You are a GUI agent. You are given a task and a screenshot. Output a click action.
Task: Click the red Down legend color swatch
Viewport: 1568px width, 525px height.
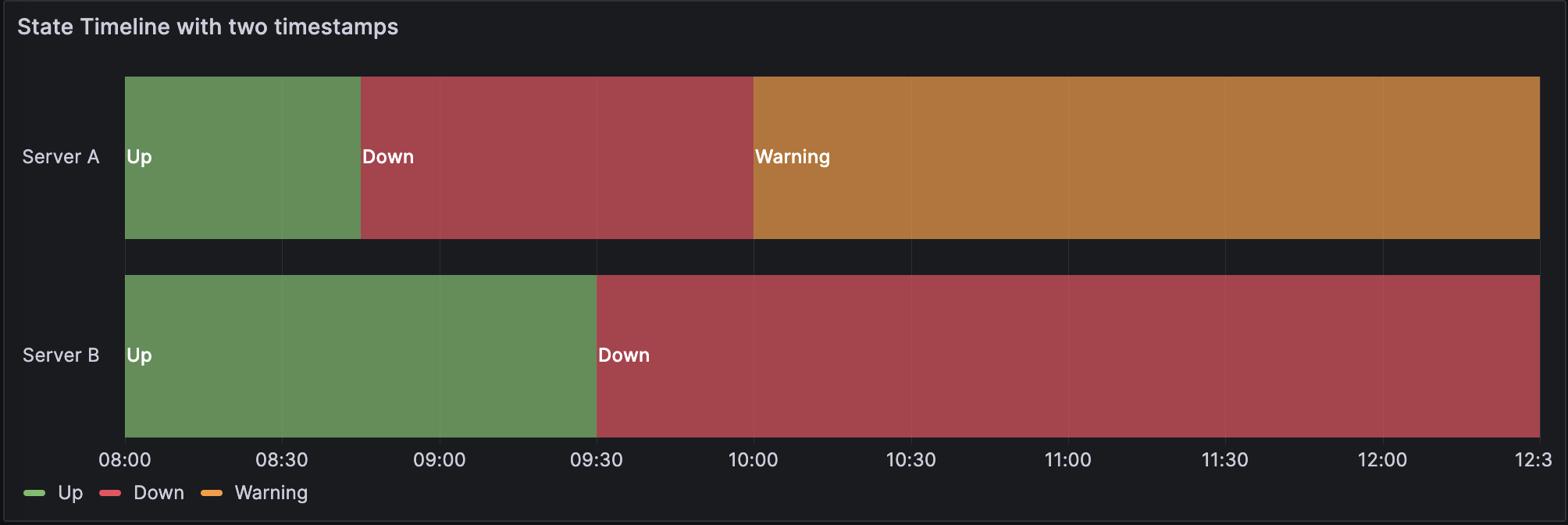tap(111, 493)
